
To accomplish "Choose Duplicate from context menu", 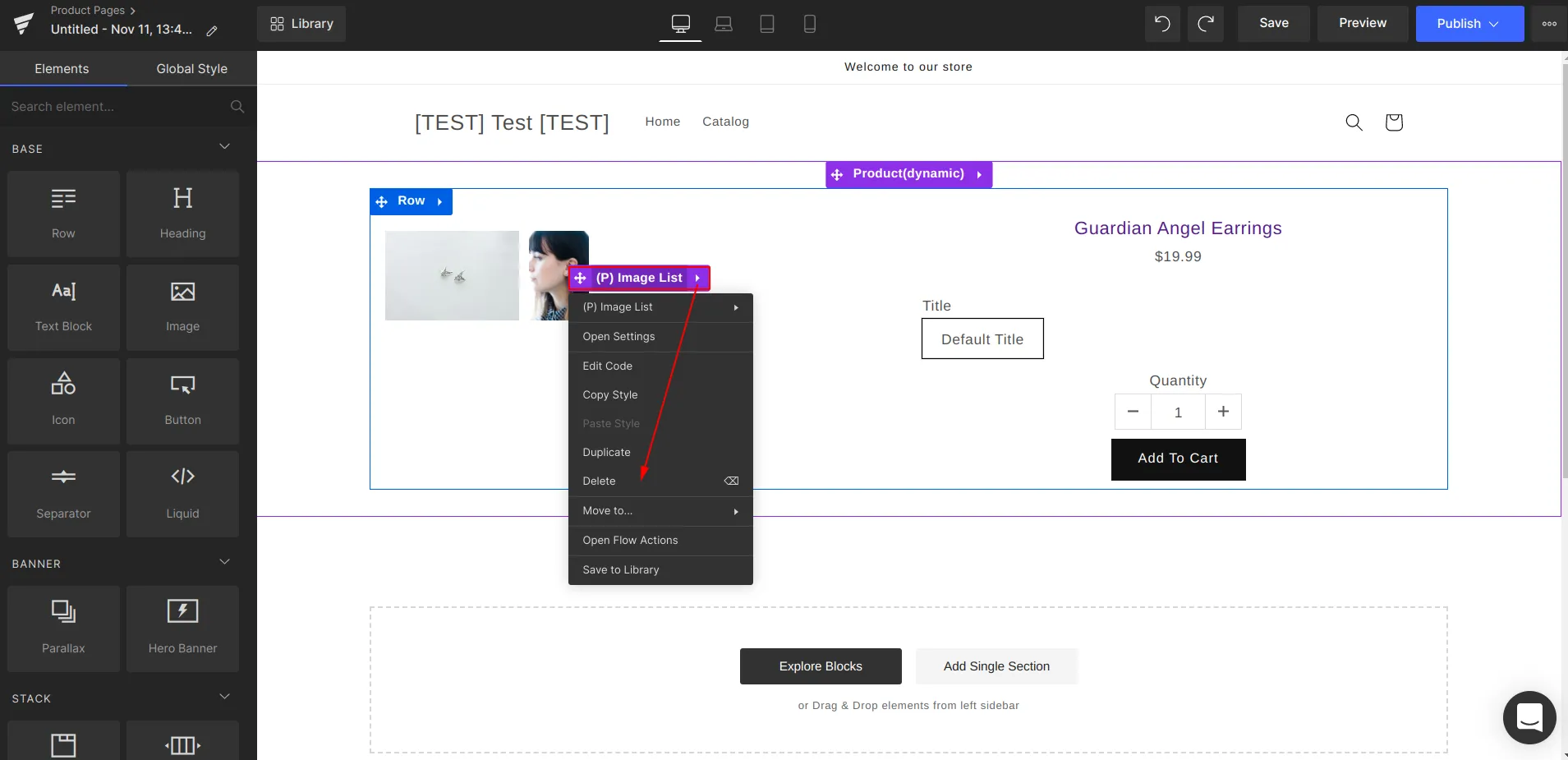I will pyautogui.click(x=607, y=453).
